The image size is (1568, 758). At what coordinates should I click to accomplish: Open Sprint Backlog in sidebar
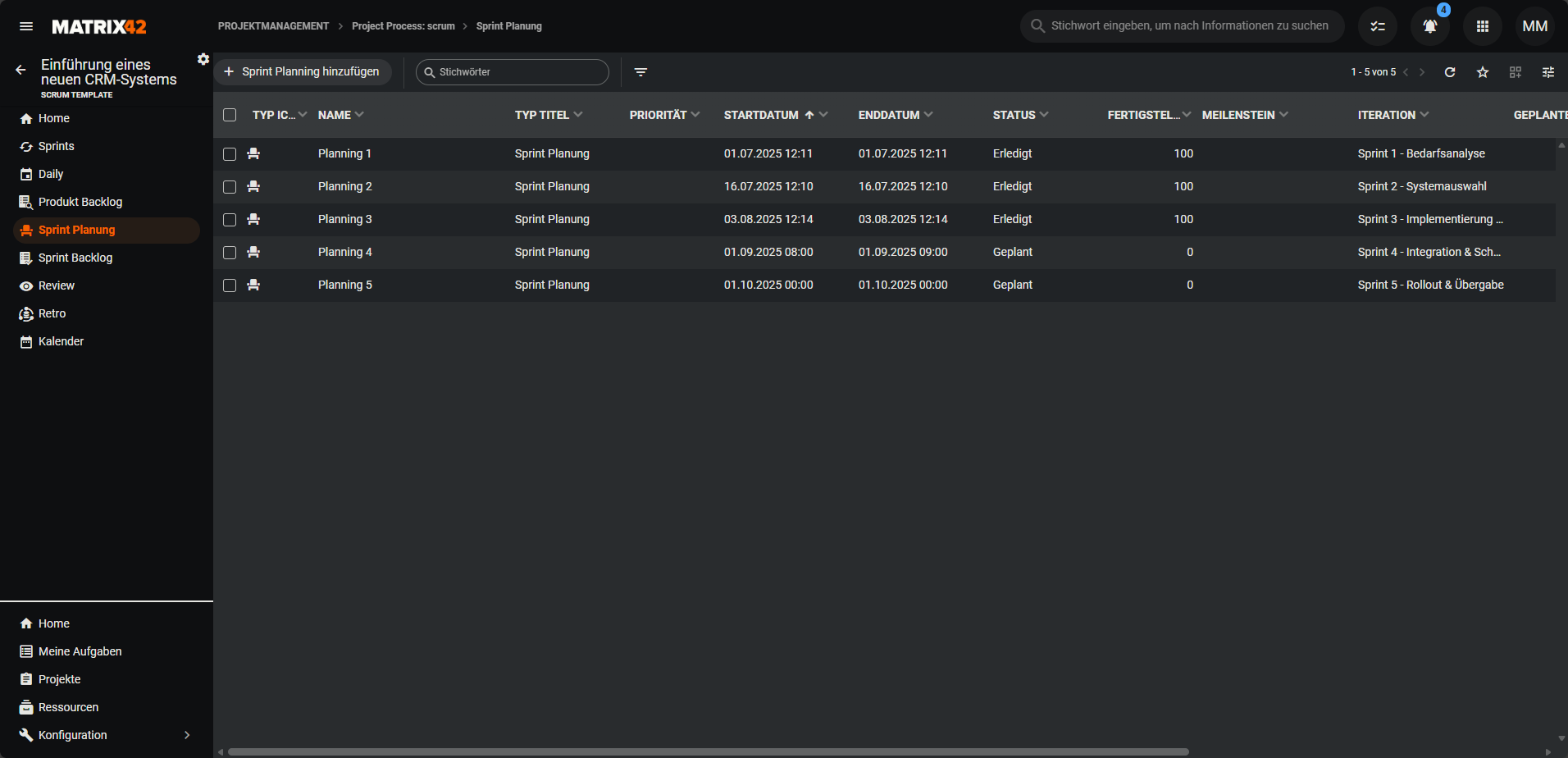coord(75,258)
